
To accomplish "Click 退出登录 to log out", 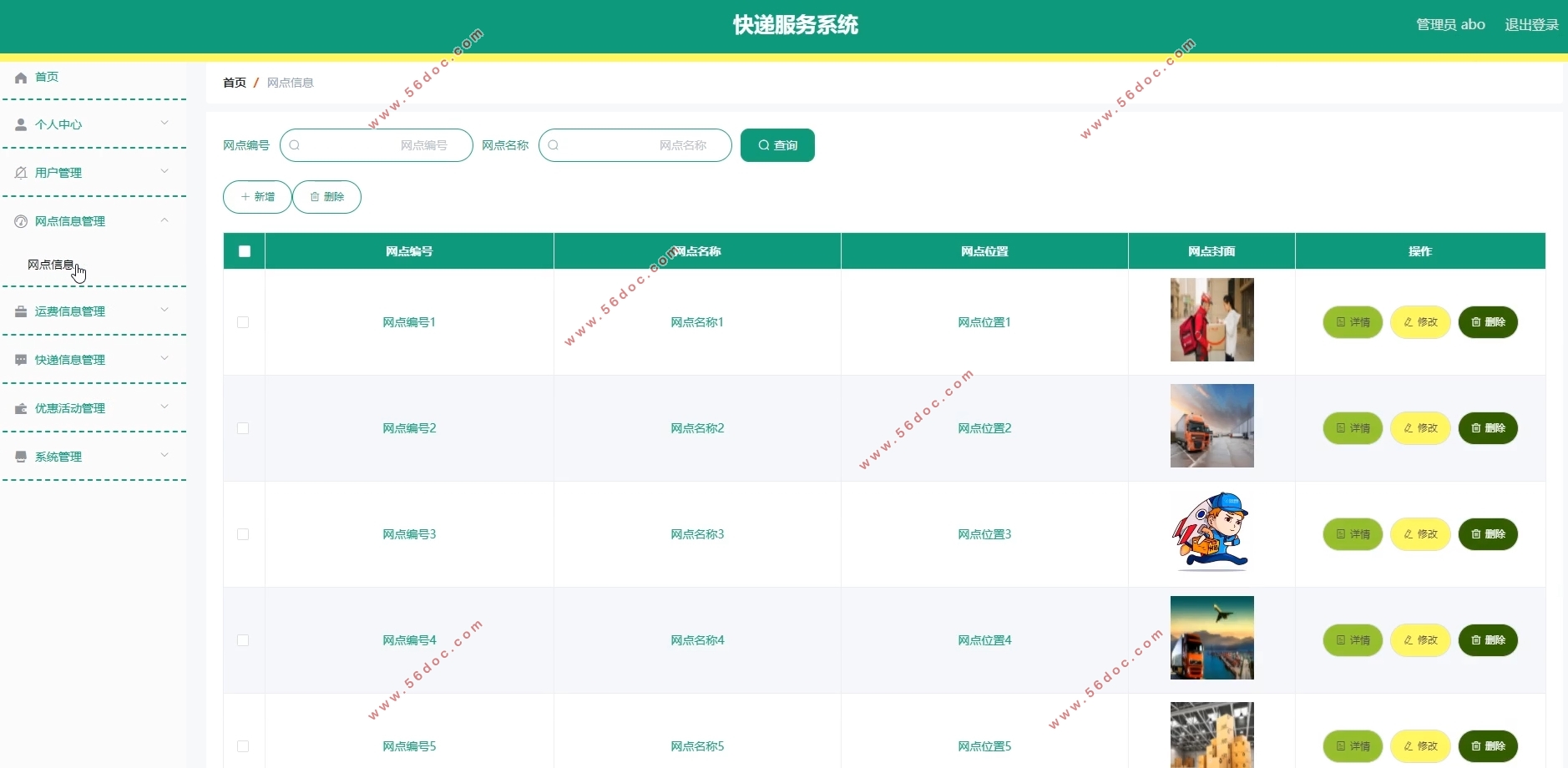I will [x=1531, y=25].
